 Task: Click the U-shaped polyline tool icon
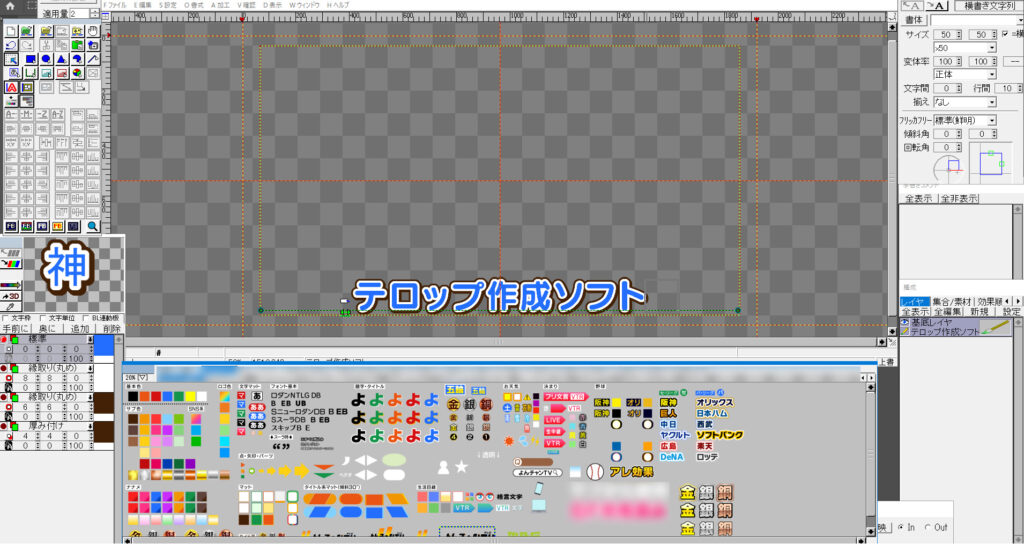click(30, 73)
